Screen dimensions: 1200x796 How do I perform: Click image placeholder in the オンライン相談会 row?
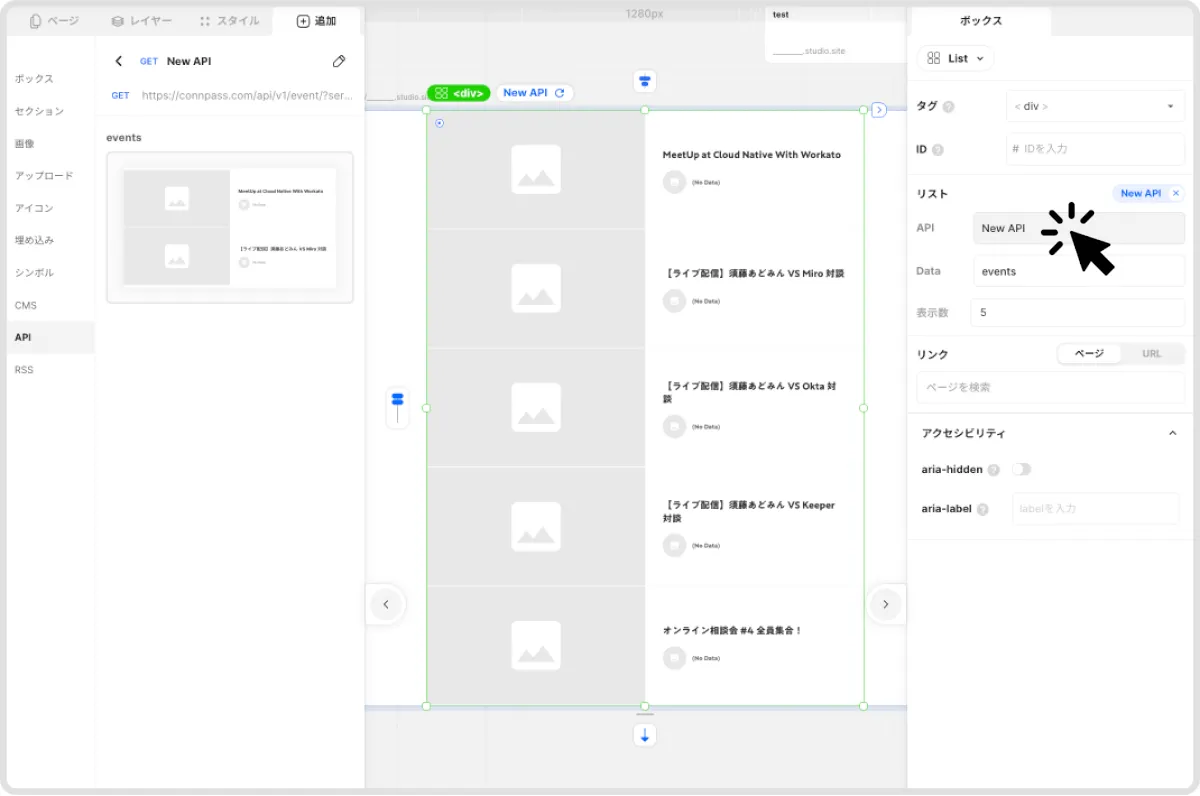click(536, 645)
